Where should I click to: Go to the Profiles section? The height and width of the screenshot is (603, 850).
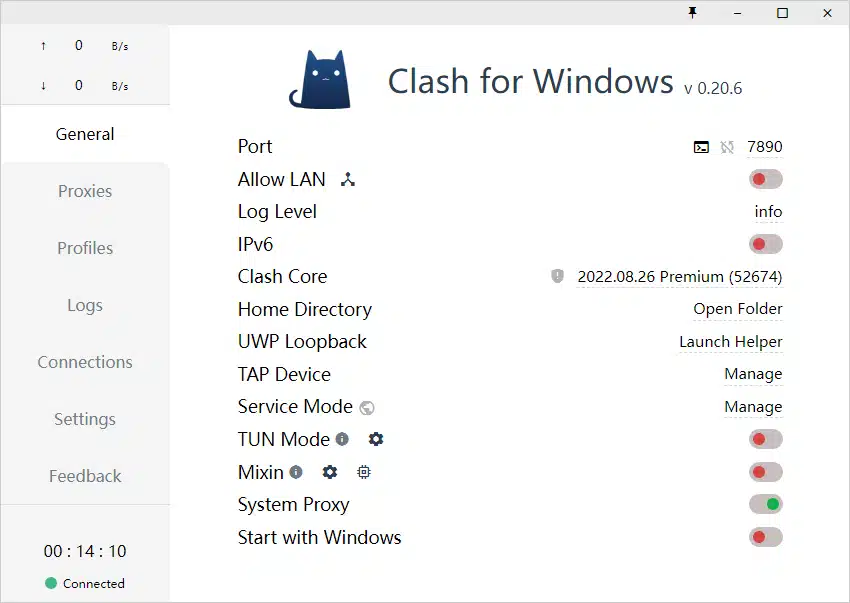point(85,248)
